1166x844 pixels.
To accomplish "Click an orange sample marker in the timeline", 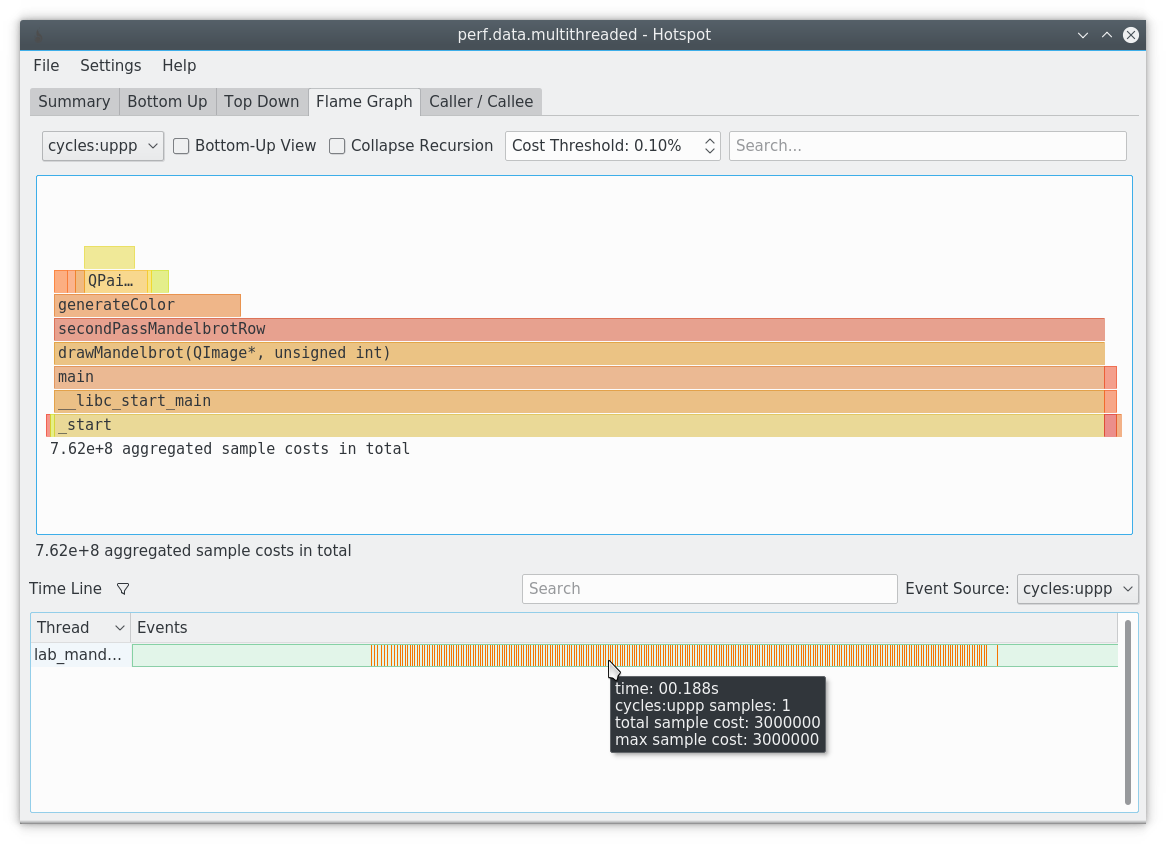I will pos(500,655).
